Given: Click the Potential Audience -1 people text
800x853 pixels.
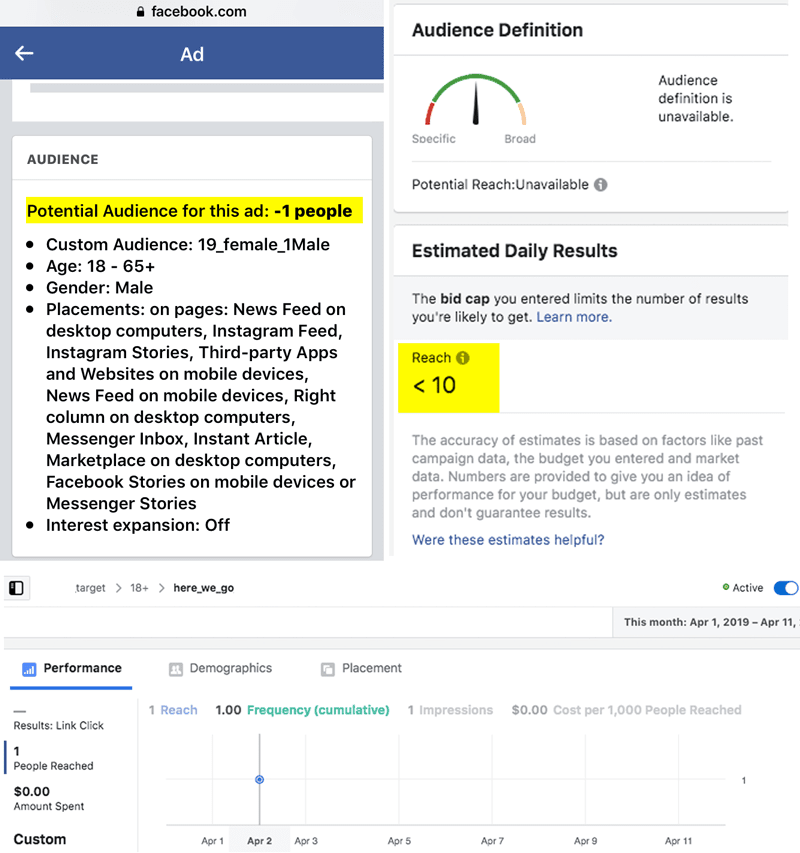Looking at the screenshot, I should [194, 211].
